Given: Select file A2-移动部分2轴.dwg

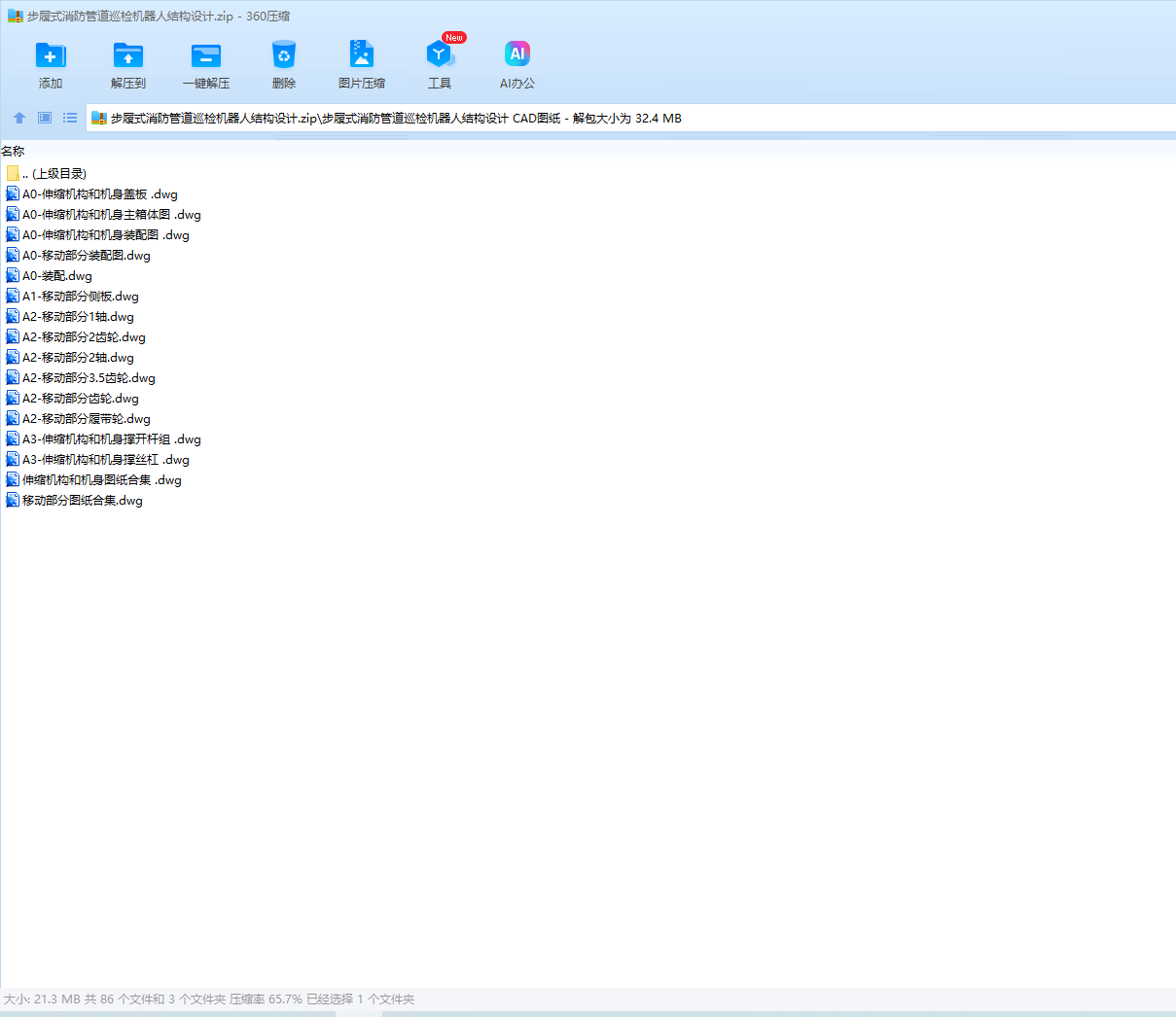Looking at the screenshot, I should tap(70, 357).
